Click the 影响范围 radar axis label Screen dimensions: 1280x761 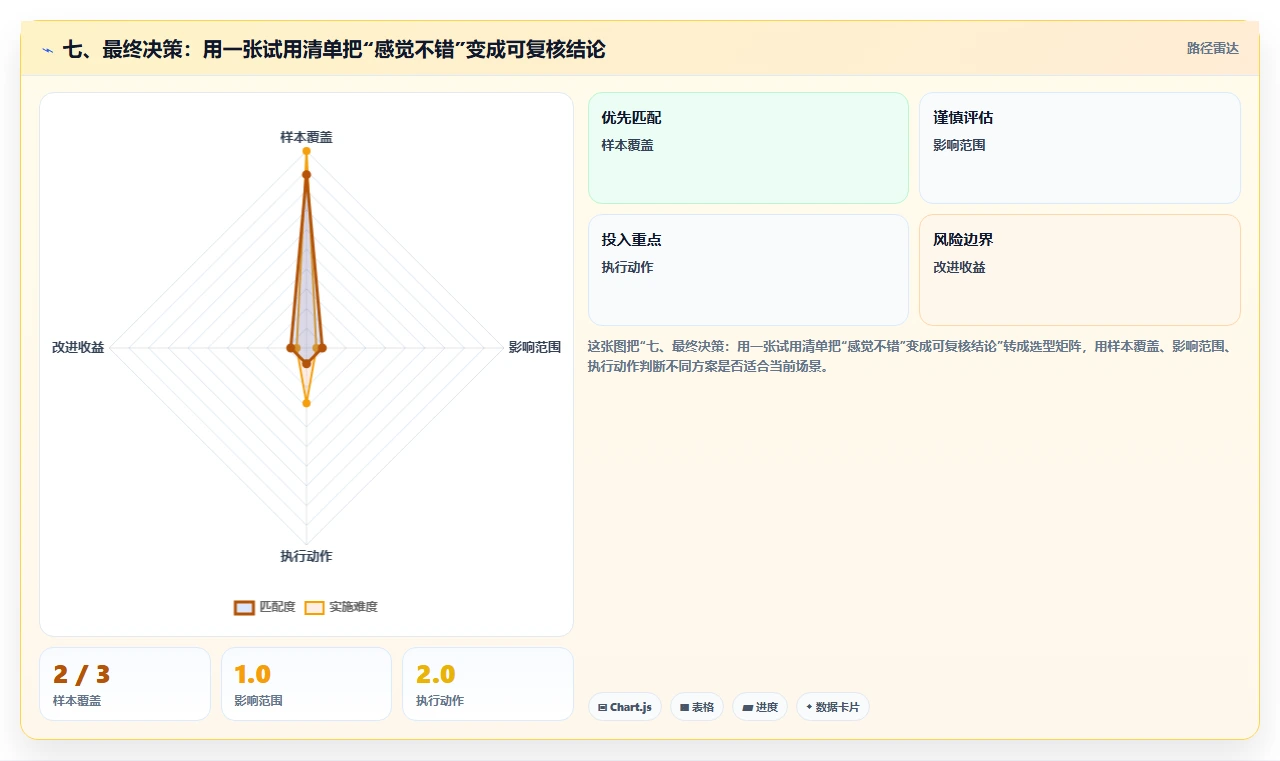[535, 348]
